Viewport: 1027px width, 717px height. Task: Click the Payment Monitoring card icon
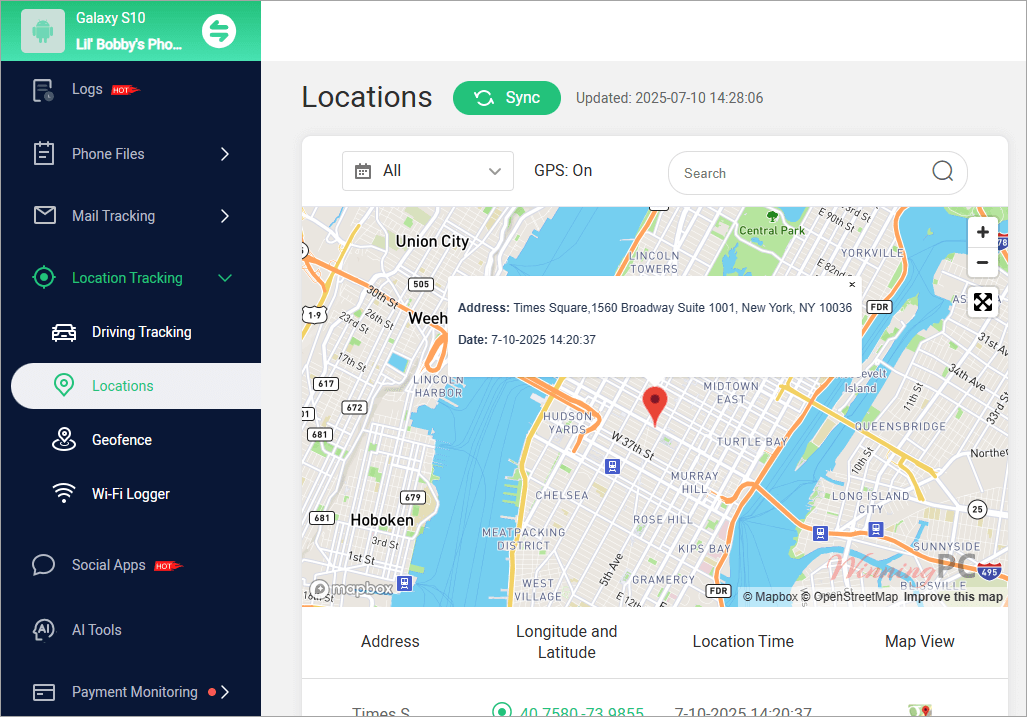43,692
